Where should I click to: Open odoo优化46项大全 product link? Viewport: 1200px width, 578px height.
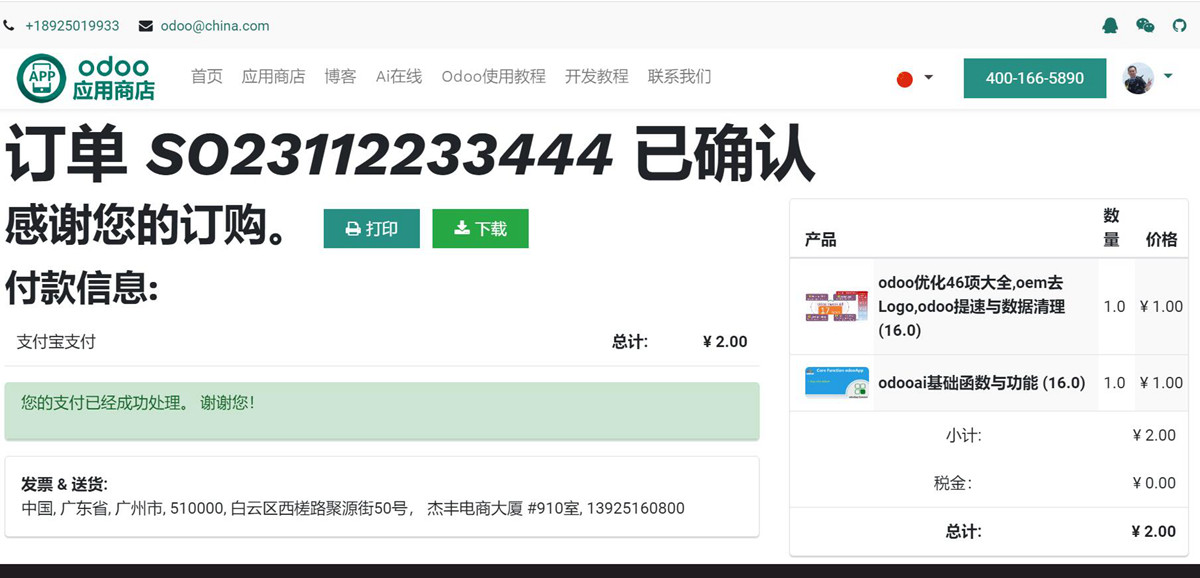click(x=972, y=306)
